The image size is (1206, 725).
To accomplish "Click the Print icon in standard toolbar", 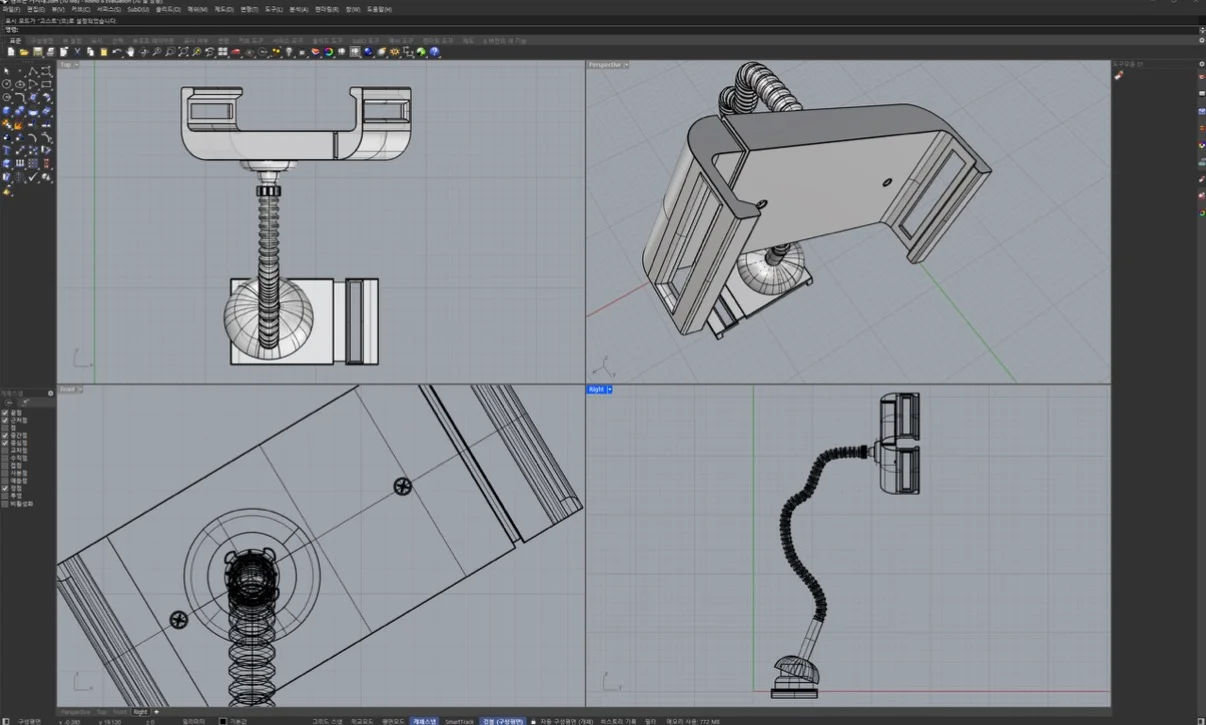I will (x=50, y=52).
